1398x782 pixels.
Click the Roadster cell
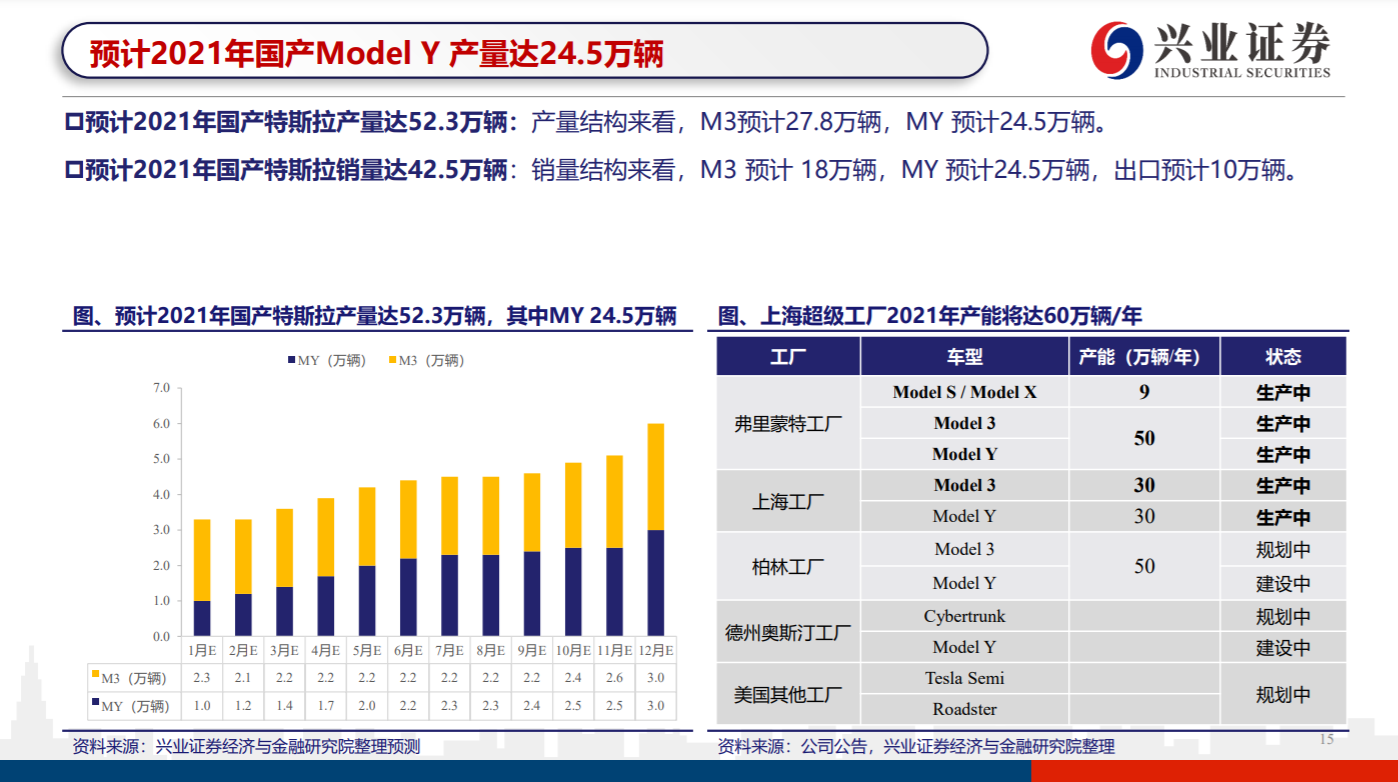click(x=965, y=709)
